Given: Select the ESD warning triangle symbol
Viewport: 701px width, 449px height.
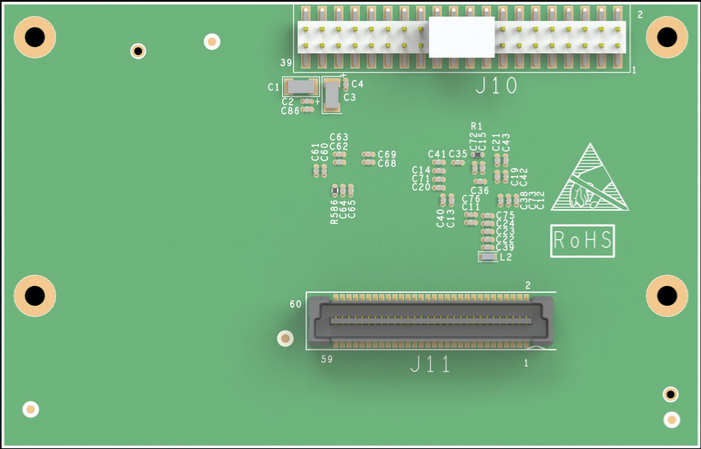Looking at the screenshot, I should coord(590,178).
